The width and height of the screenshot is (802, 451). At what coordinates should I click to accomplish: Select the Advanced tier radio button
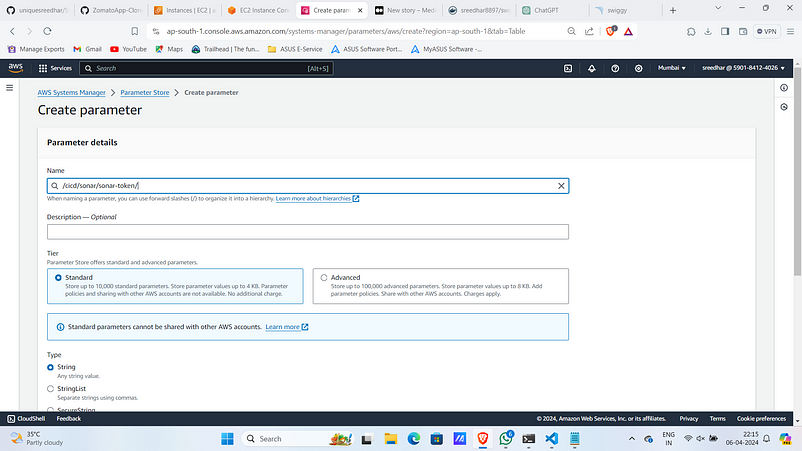click(x=324, y=278)
